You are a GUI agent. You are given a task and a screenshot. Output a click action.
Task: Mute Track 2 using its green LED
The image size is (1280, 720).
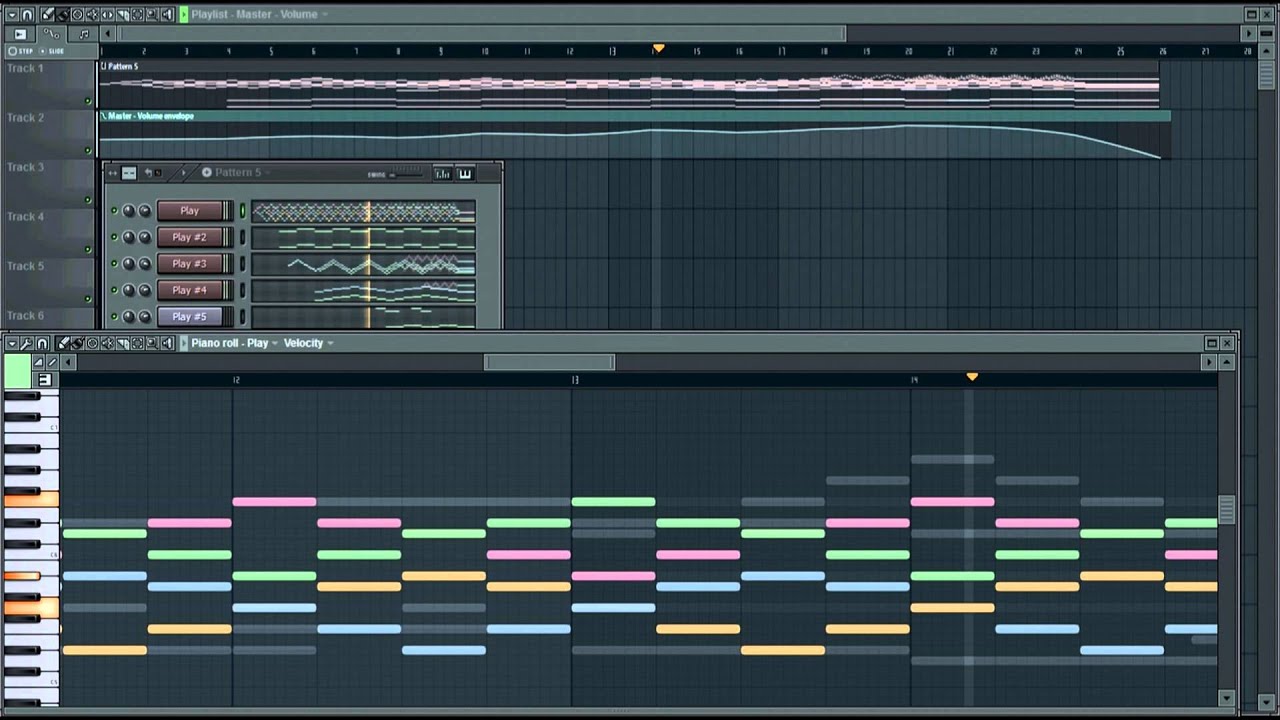pos(88,150)
